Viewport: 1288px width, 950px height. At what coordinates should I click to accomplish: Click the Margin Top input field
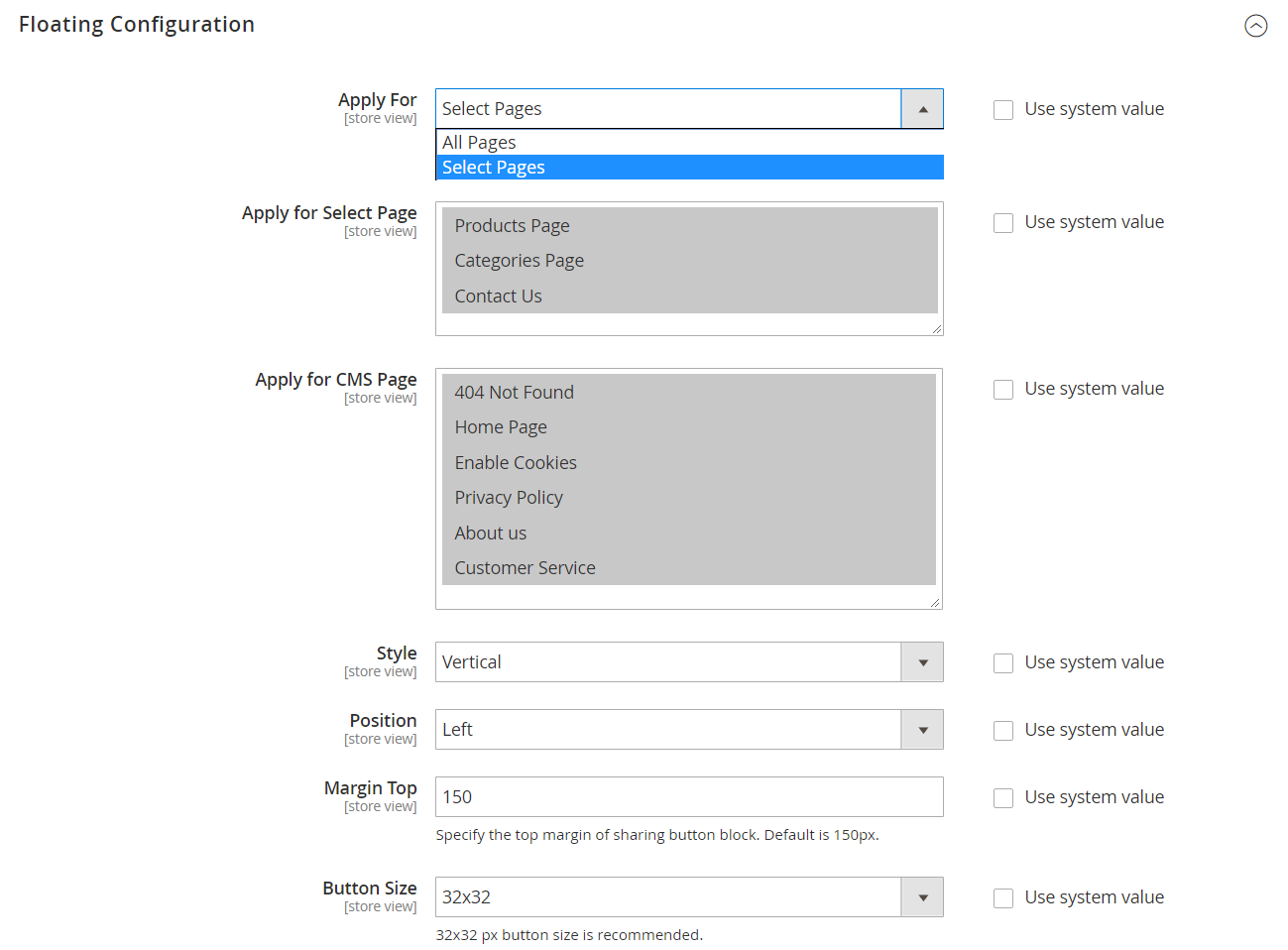(x=688, y=797)
